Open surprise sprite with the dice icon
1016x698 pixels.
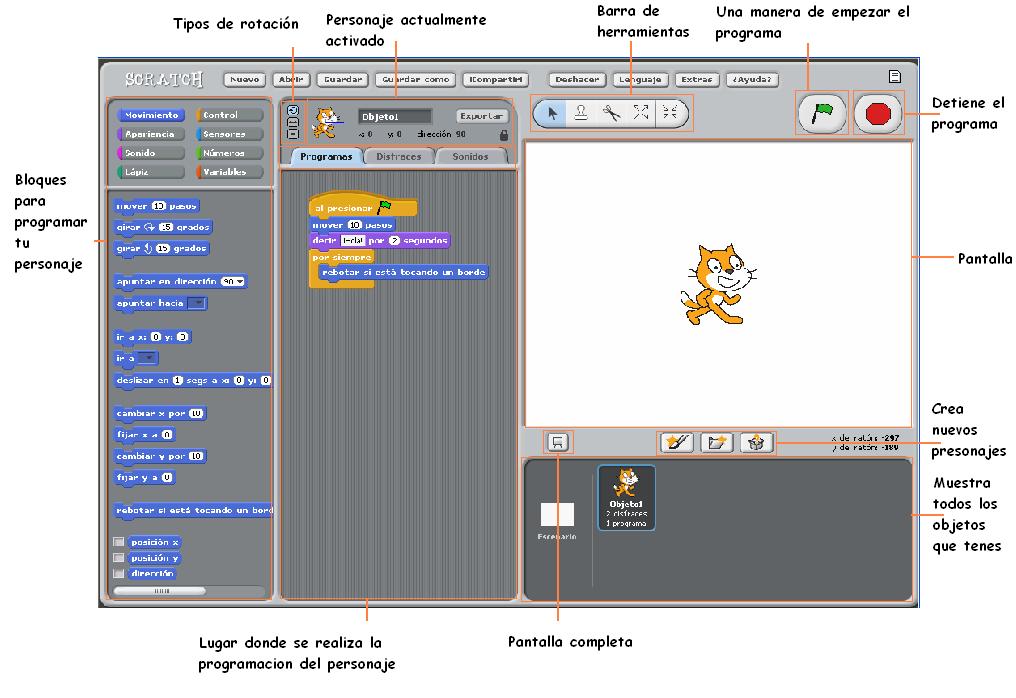pos(756,442)
